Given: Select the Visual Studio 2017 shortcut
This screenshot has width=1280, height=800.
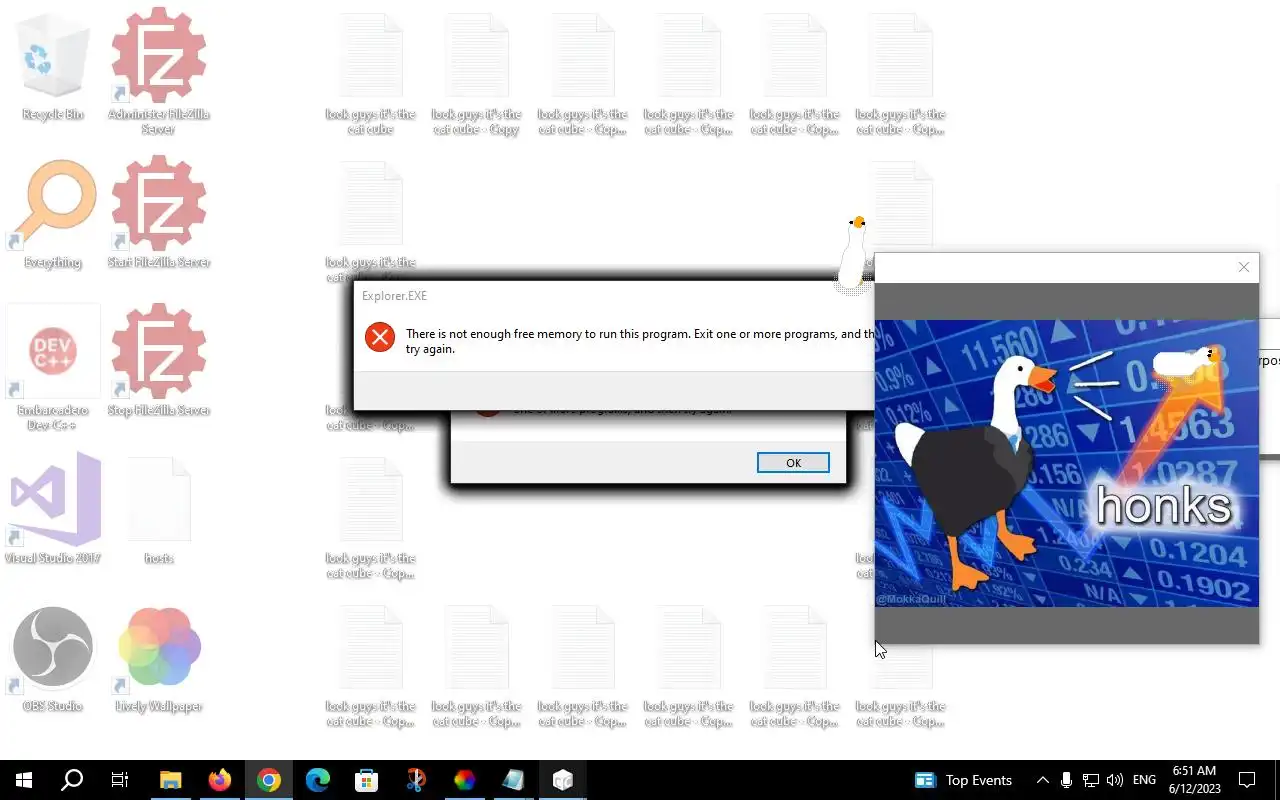Looking at the screenshot, I should [x=53, y=510].
